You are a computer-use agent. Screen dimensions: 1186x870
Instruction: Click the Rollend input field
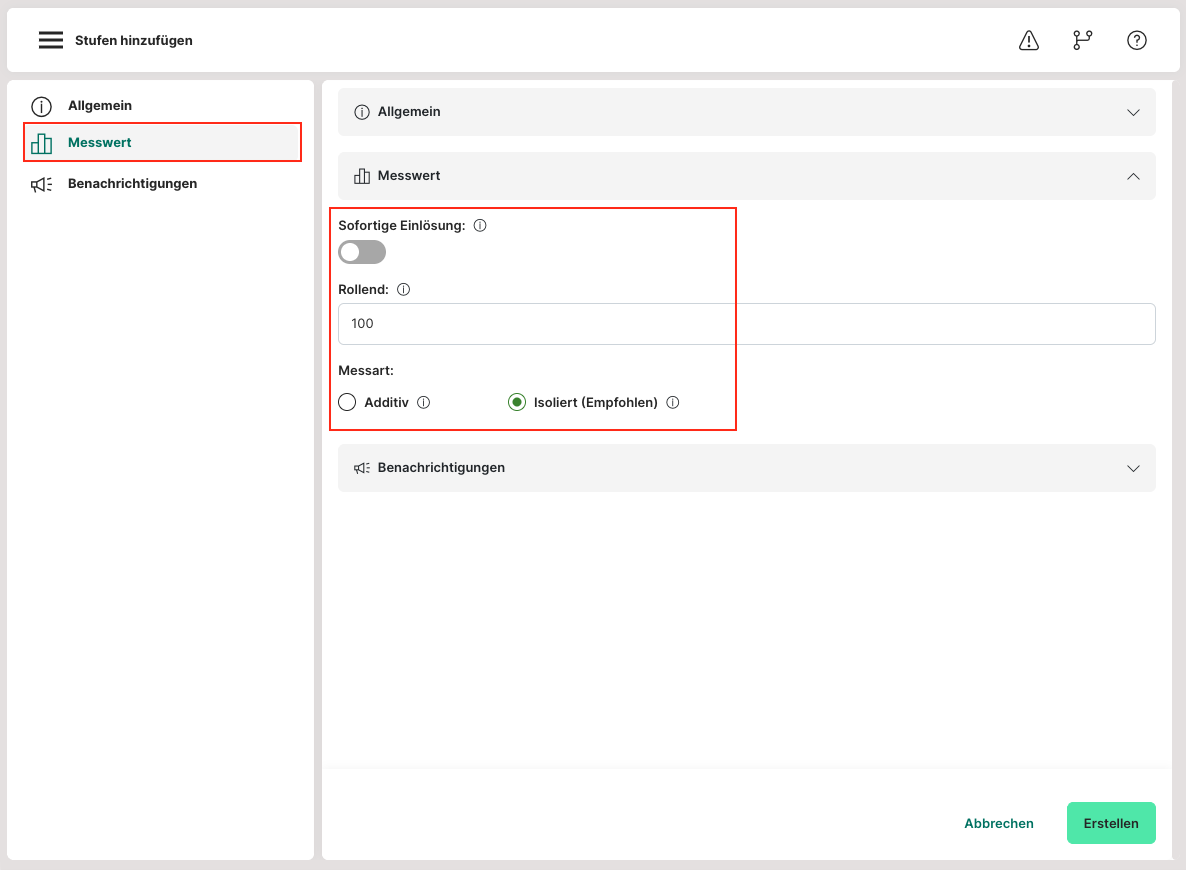746,324
